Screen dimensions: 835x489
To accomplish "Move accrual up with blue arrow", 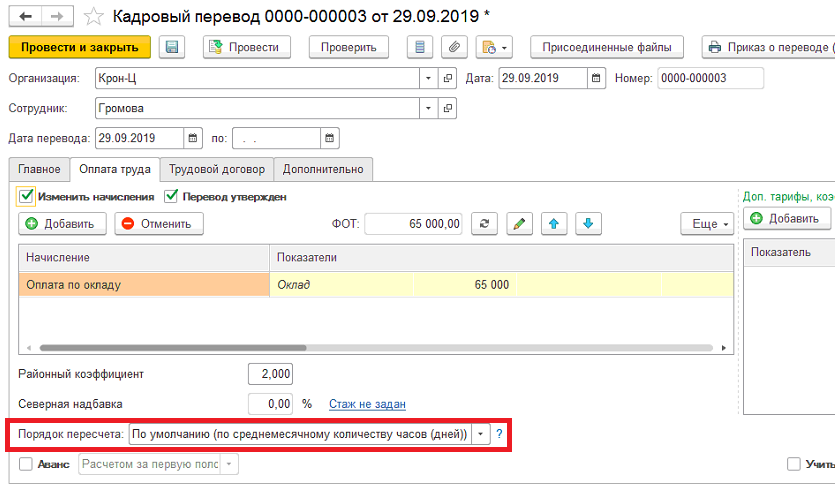I will [554, 224].
